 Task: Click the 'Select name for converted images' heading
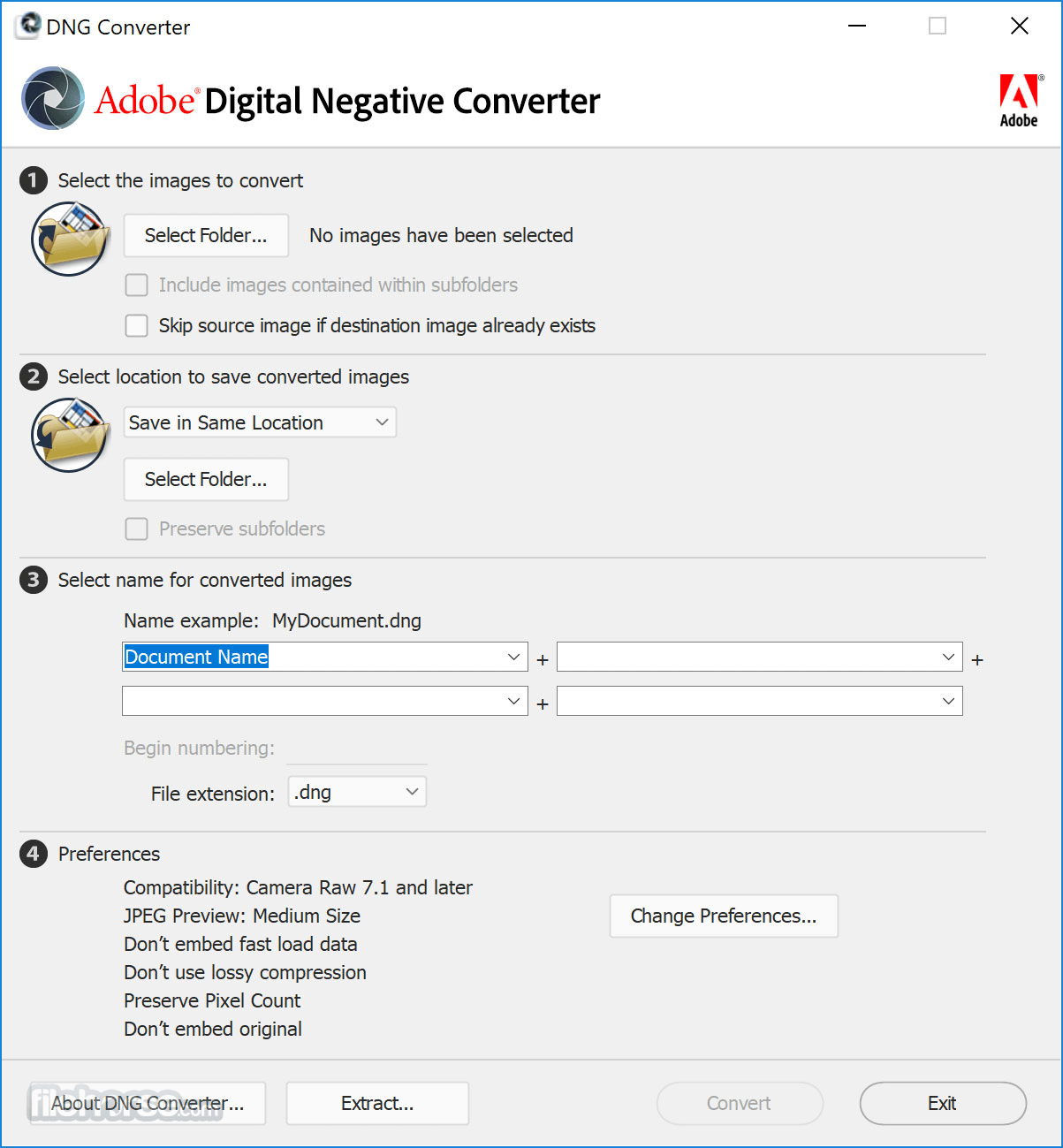(205, 580)
